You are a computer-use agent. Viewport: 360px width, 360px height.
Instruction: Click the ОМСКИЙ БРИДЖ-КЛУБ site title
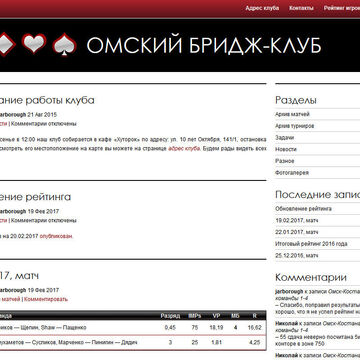pos(204,45)
